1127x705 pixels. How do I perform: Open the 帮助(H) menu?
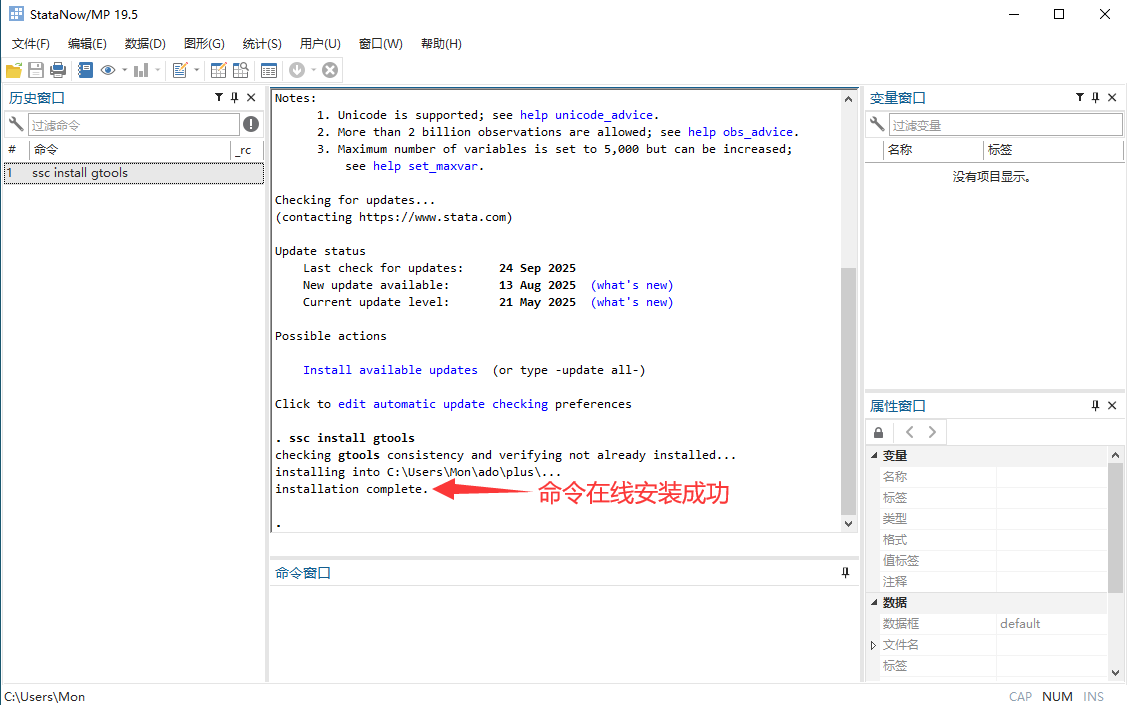tap(441, 44)
